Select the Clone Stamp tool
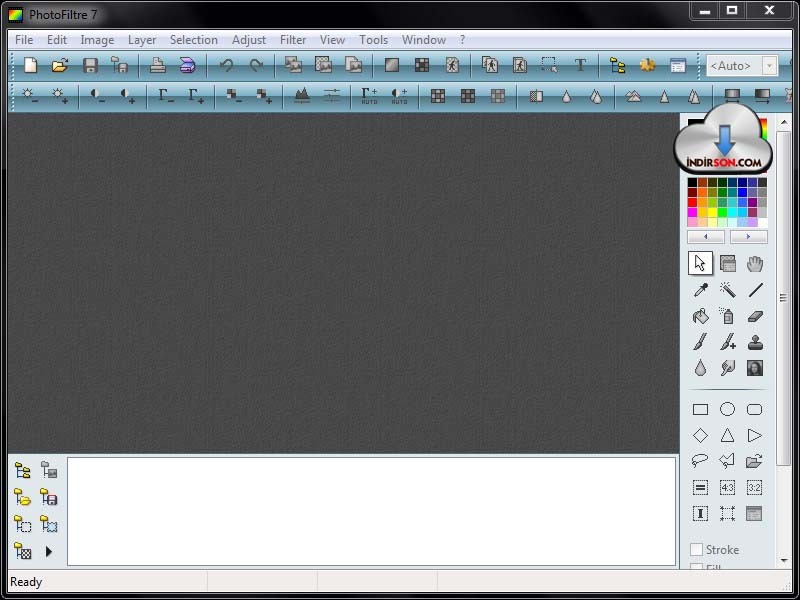Viewport: 800px width, 600px height. pyautogui.click(x=755, y=342)
